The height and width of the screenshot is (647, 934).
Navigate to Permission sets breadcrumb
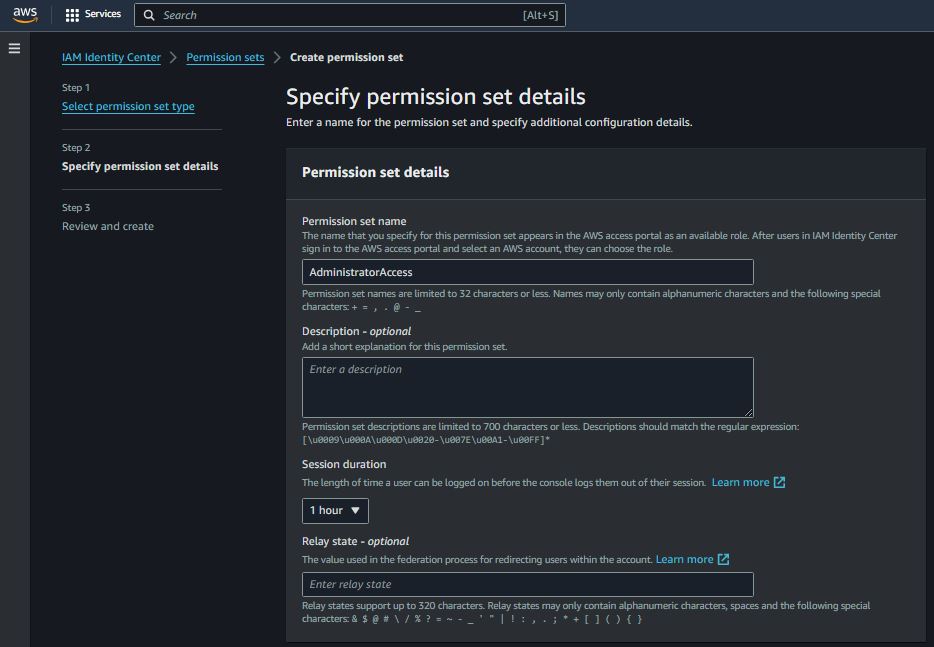coord(225,57)
